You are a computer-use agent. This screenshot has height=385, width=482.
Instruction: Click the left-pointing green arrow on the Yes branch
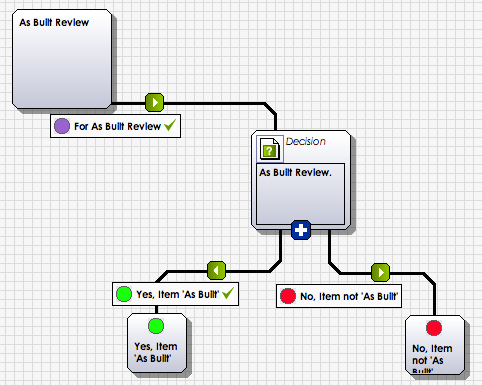click(x=216, y=270)
